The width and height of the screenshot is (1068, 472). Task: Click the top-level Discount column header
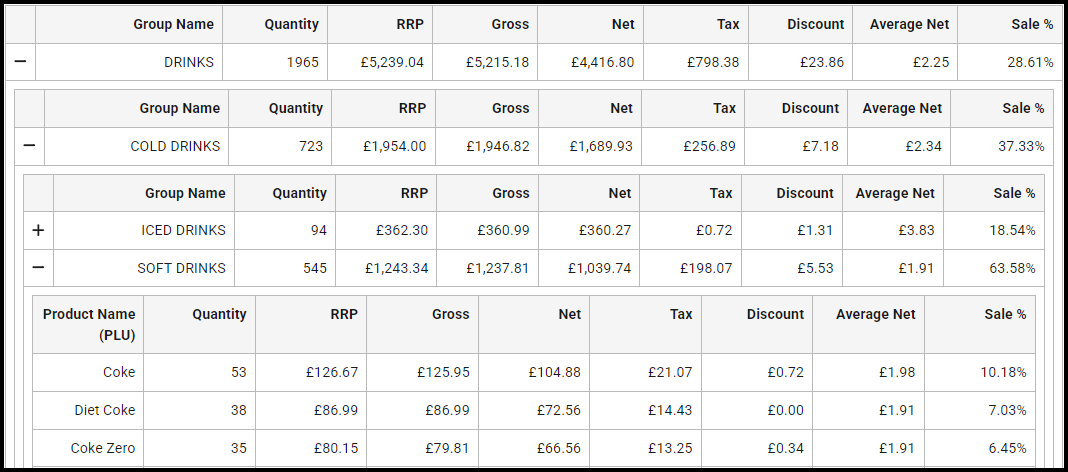[815, 24]
